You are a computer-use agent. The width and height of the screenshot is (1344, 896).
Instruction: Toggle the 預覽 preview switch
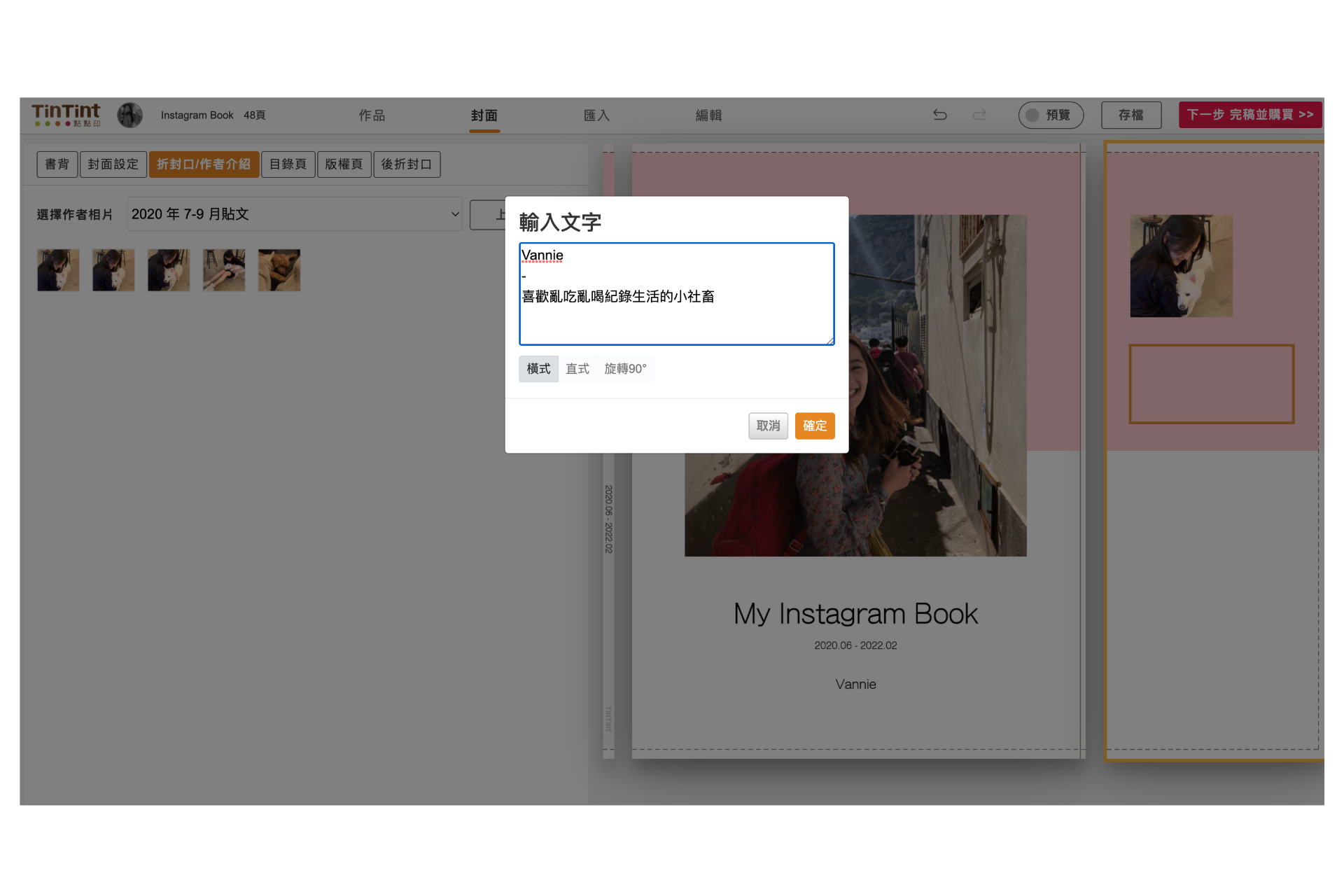coord(1051,115)
